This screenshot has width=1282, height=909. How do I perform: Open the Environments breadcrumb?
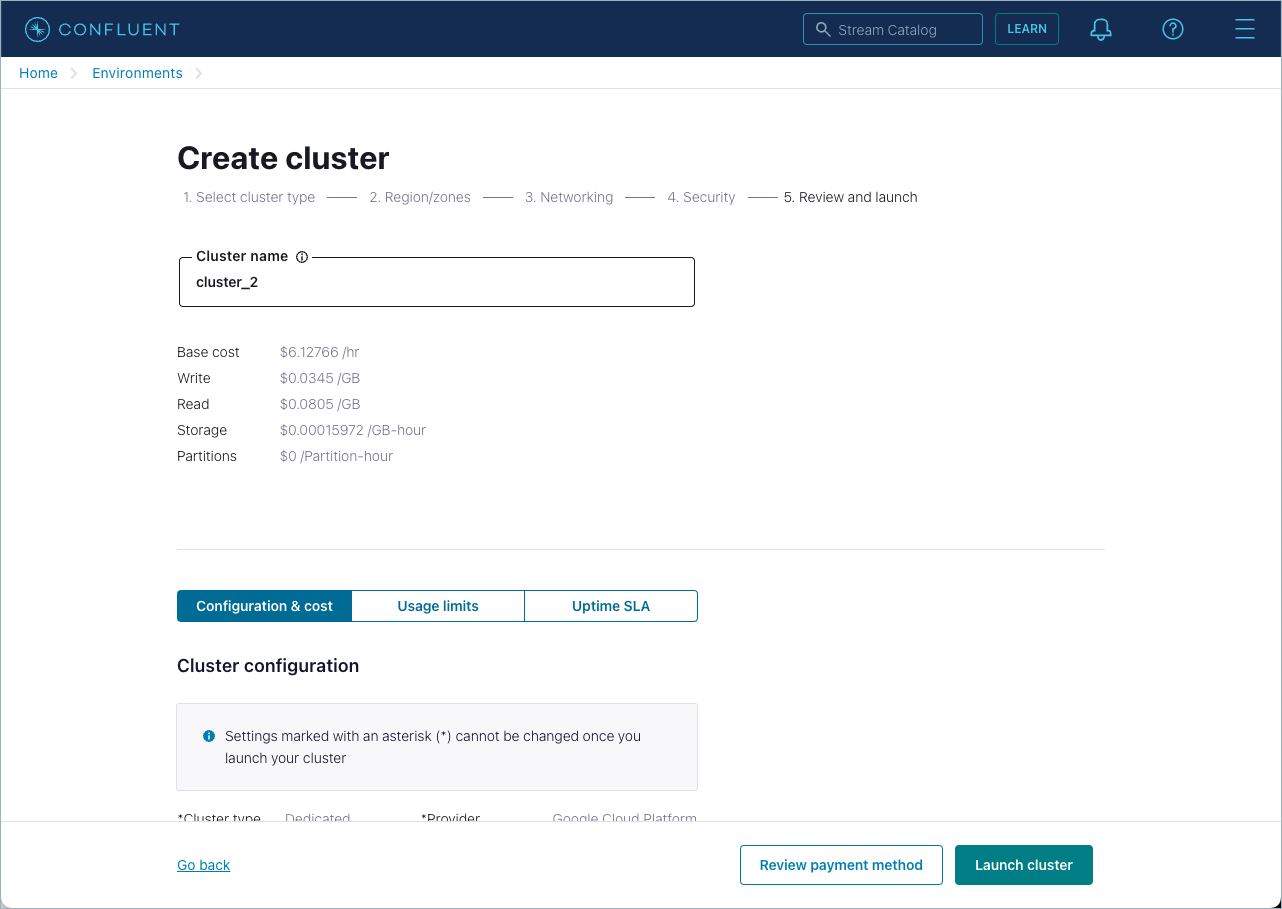[137, 72]
